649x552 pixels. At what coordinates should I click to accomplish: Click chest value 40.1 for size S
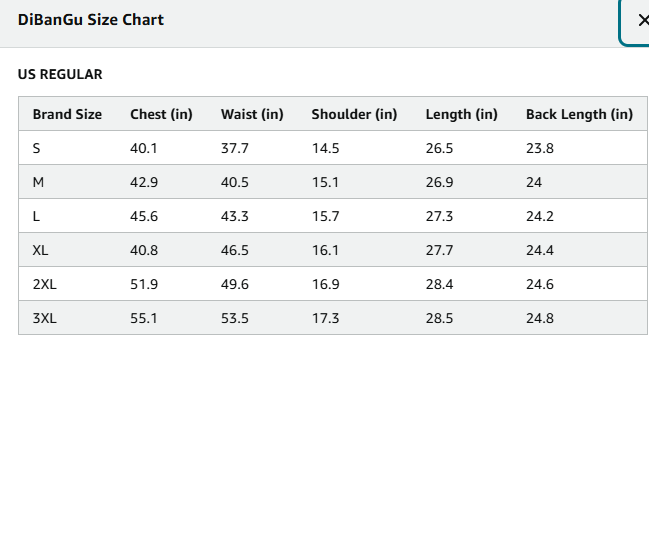(144, 148)
